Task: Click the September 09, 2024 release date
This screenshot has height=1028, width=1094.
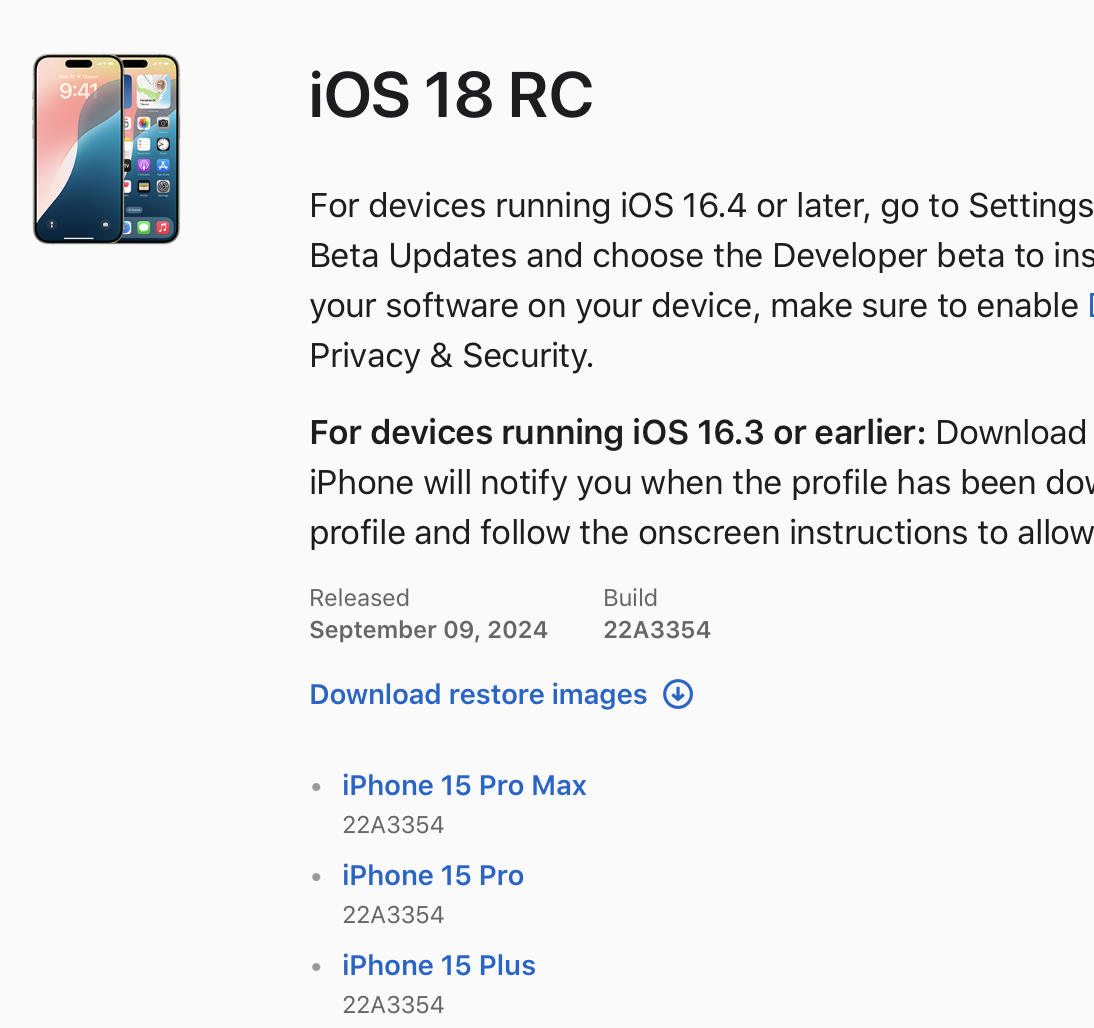Action: pyautogui.click(x=428, y=630)
